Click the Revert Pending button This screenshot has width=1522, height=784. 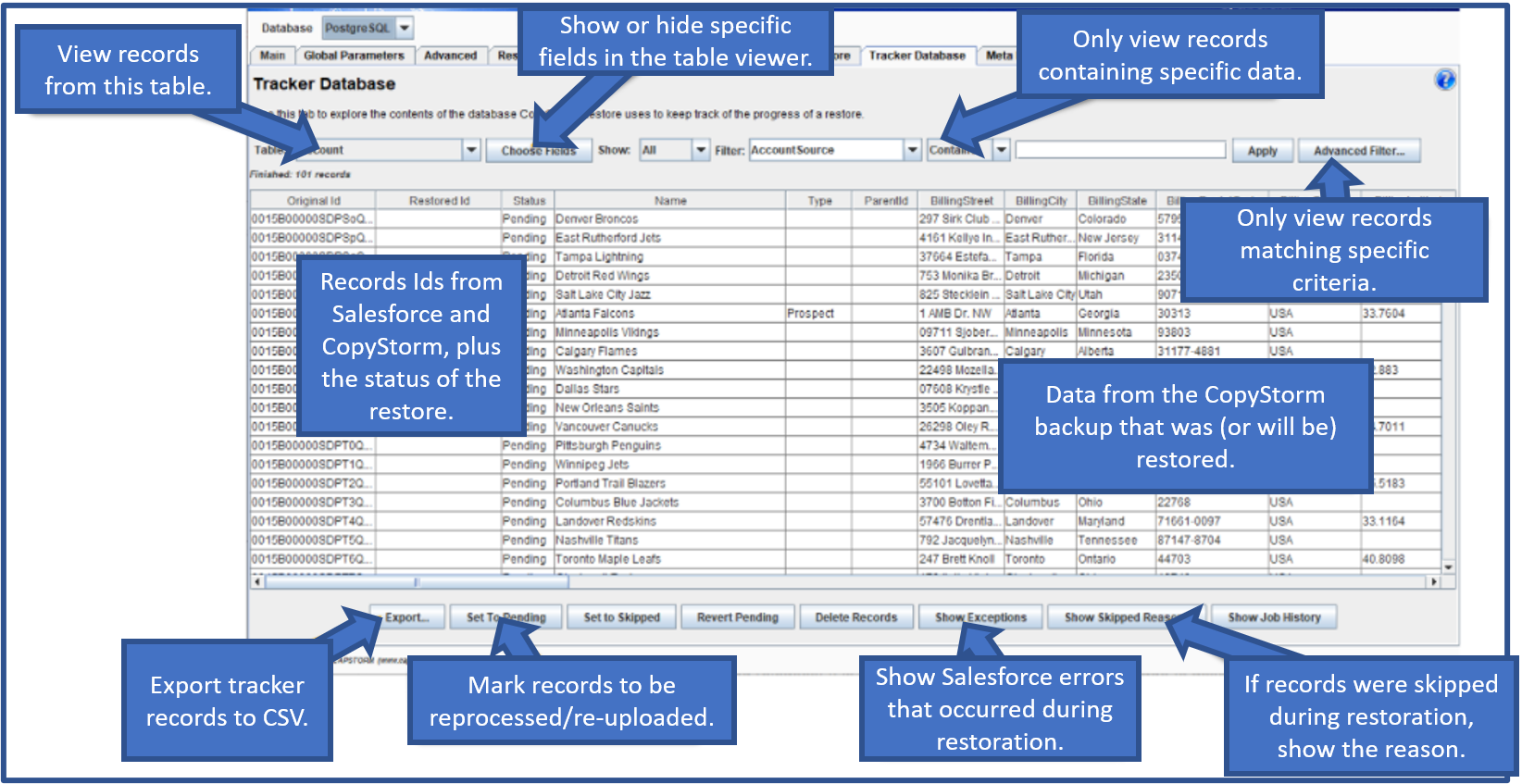tap(738, 617)
